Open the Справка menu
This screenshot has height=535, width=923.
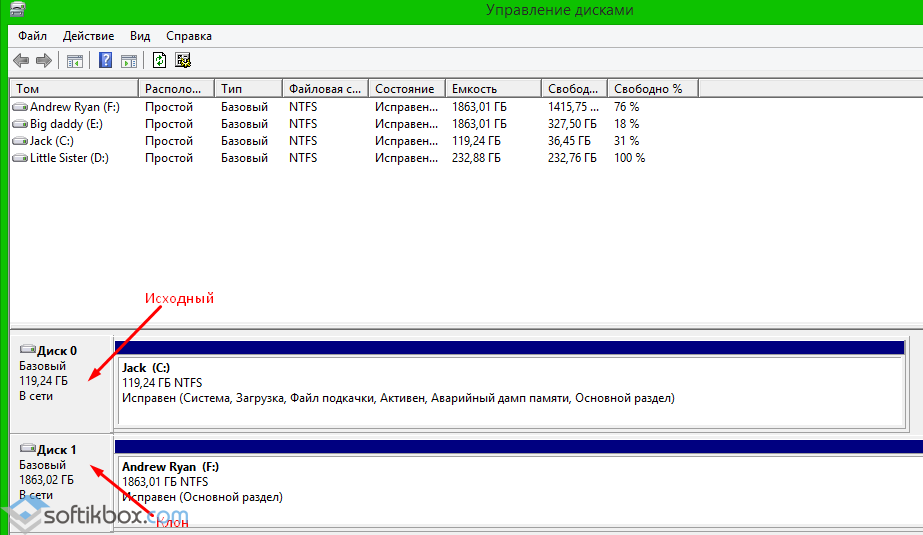pos(189,36)
